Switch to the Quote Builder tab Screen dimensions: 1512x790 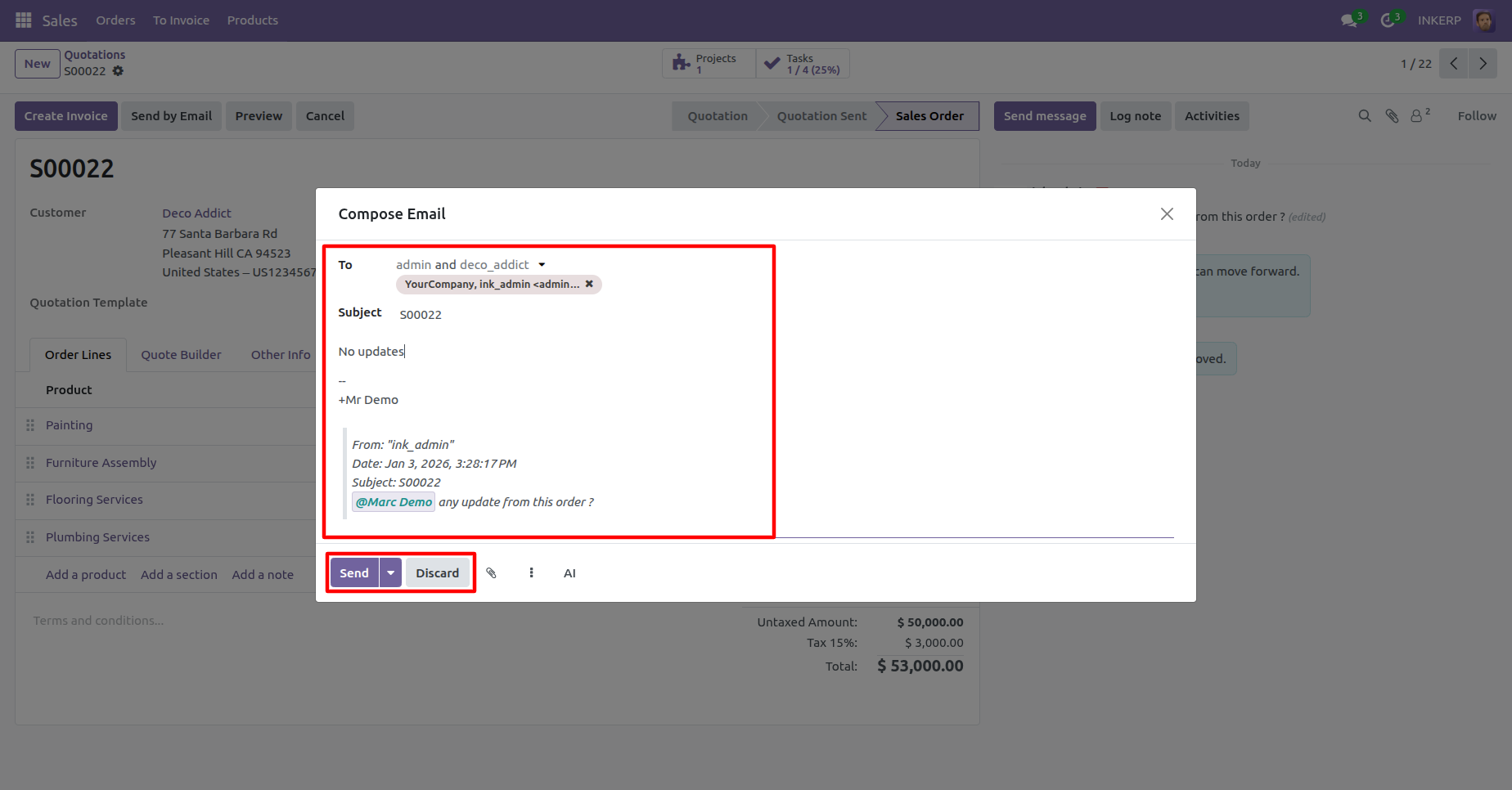pos(181,355)
